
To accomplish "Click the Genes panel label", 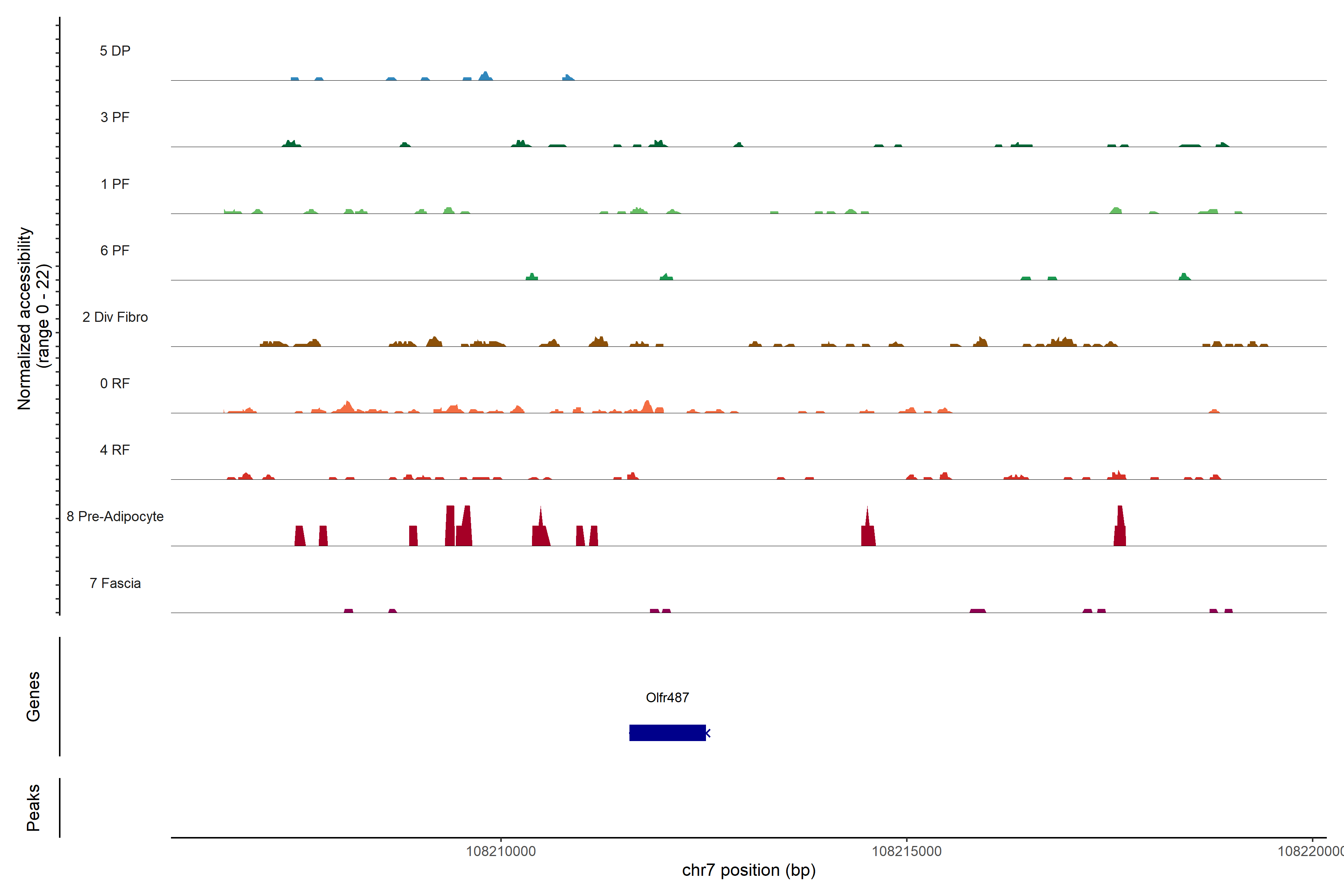I will 33,696.
